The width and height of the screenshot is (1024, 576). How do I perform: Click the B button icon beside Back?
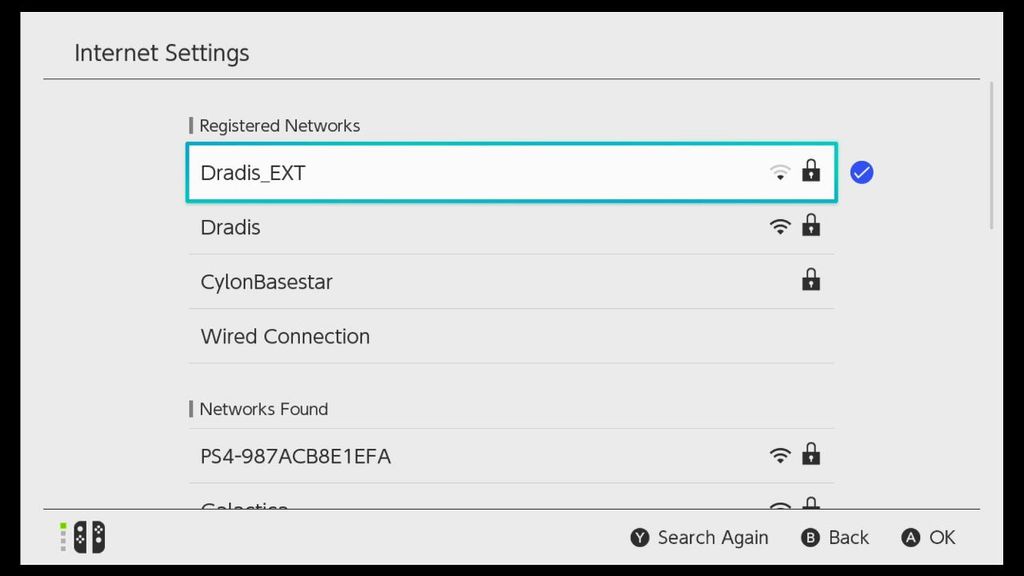click(810, 537)
